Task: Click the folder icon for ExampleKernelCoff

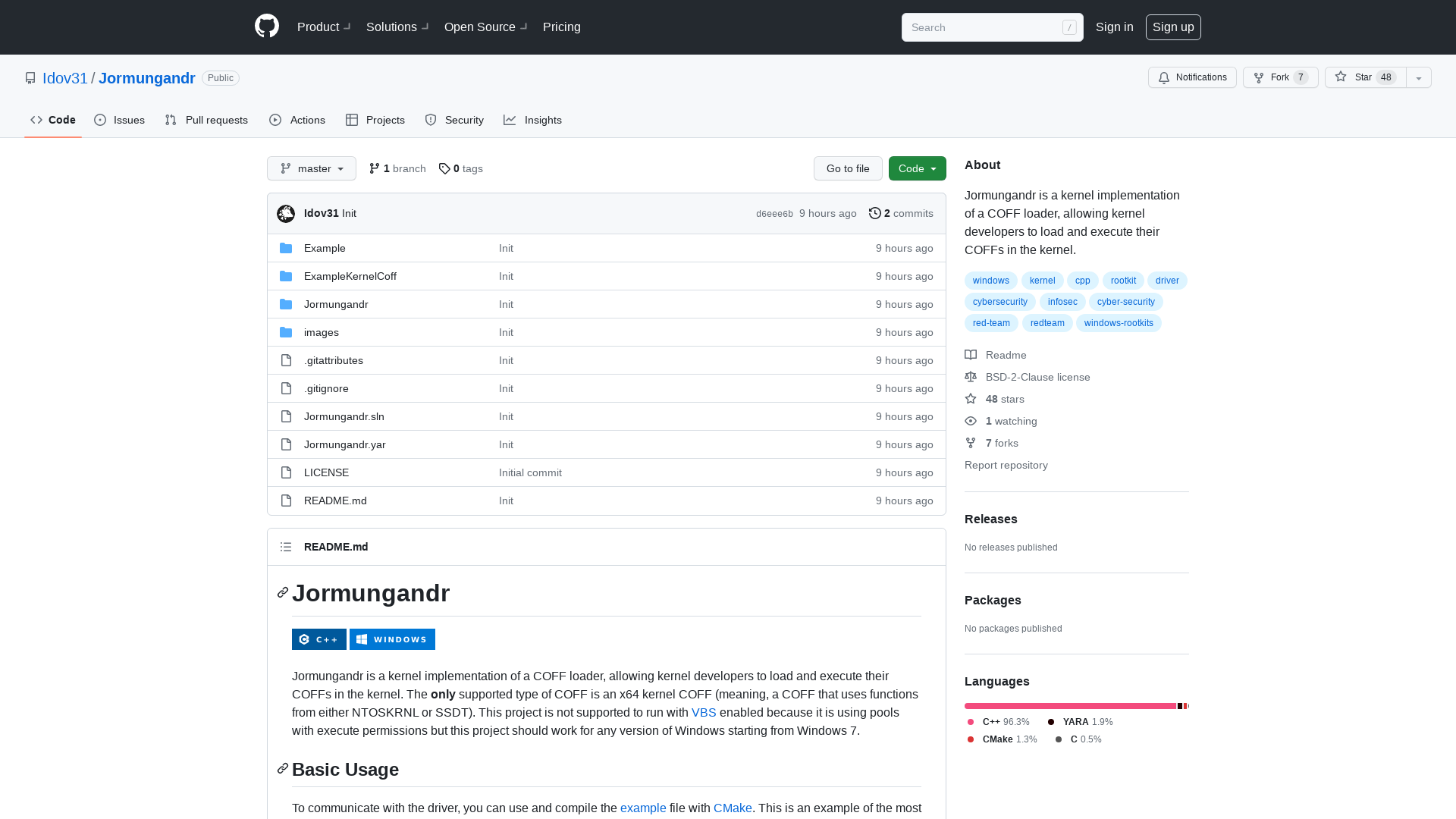Action: (286, 276)
